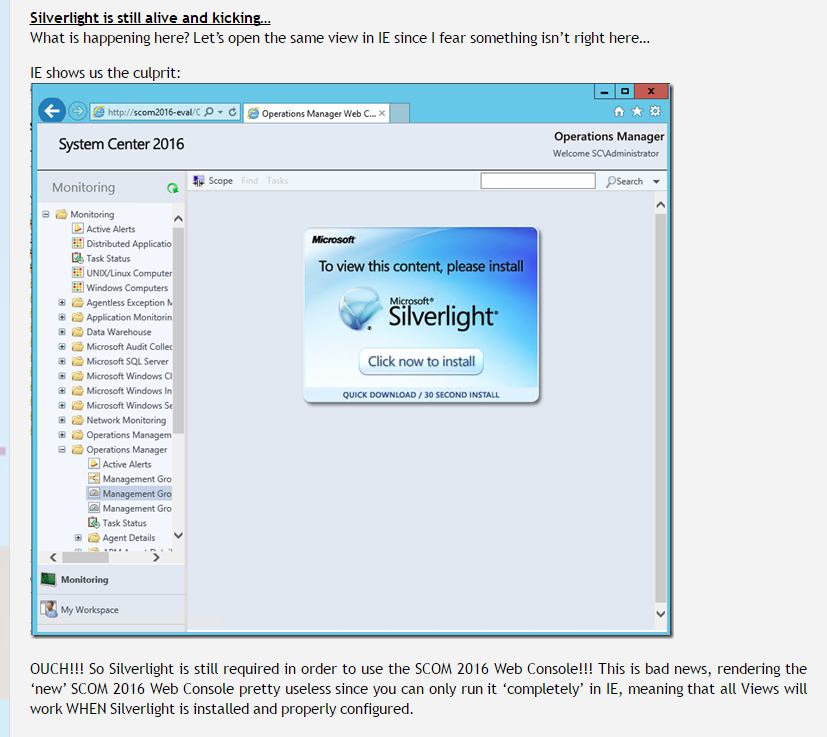
Task: Select Distributed Applications view
Action: coord(129,244)
